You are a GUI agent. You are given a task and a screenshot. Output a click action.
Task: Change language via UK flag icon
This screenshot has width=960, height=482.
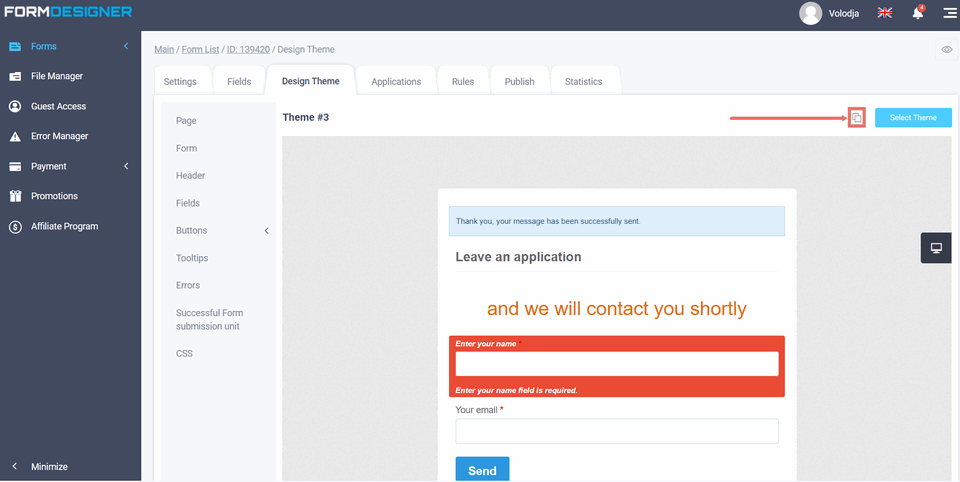885,13
